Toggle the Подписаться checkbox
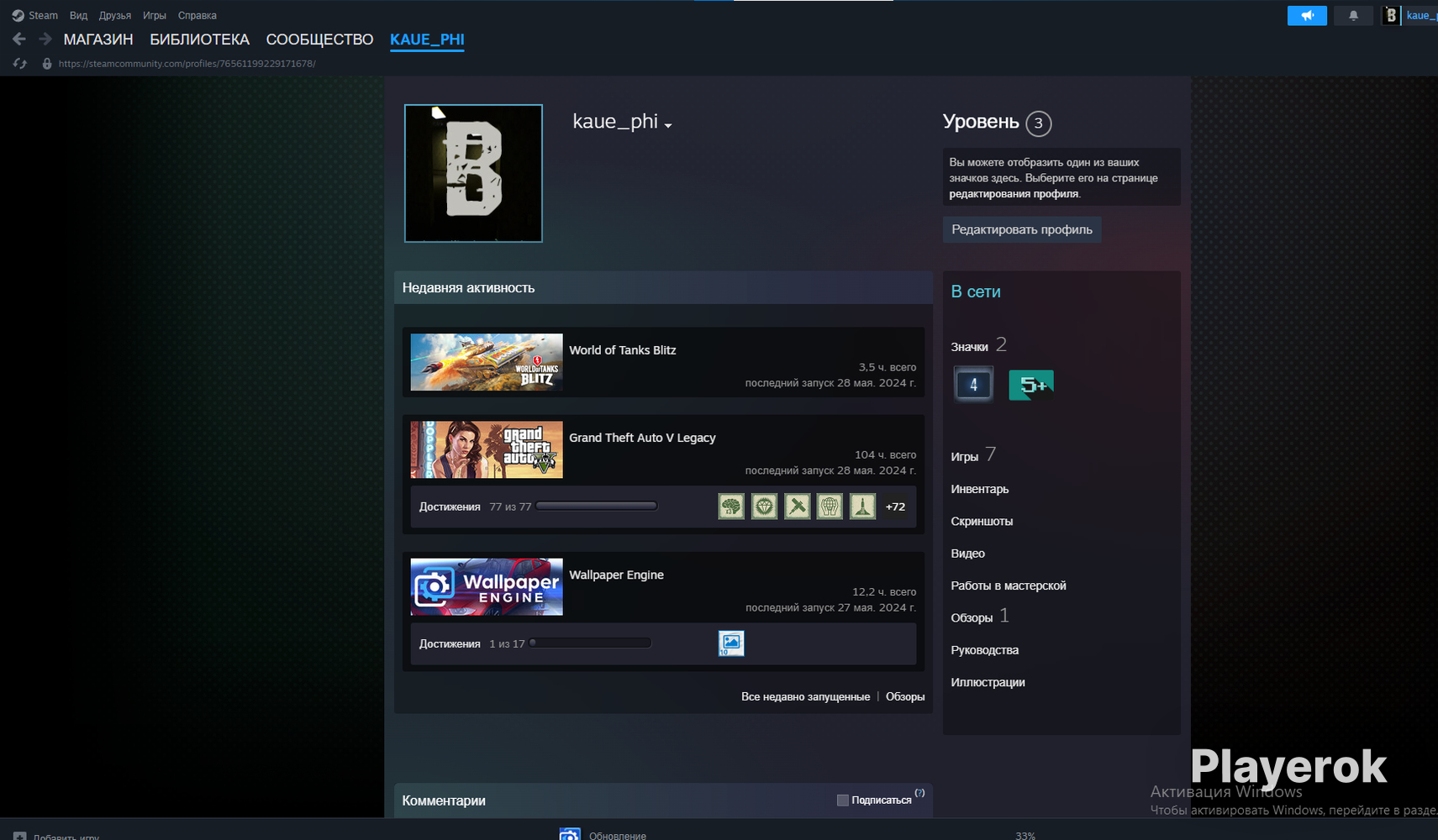 843,801
